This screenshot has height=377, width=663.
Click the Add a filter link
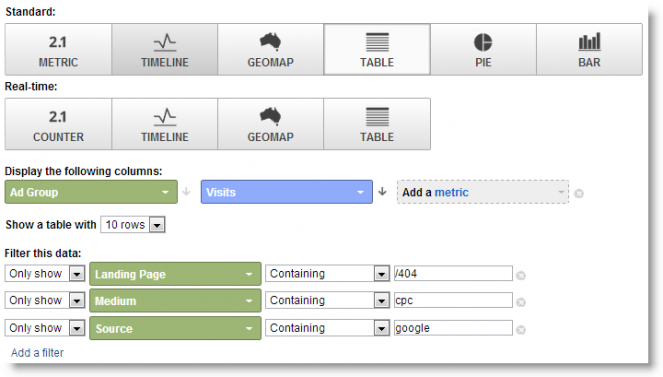pos(37,353)
